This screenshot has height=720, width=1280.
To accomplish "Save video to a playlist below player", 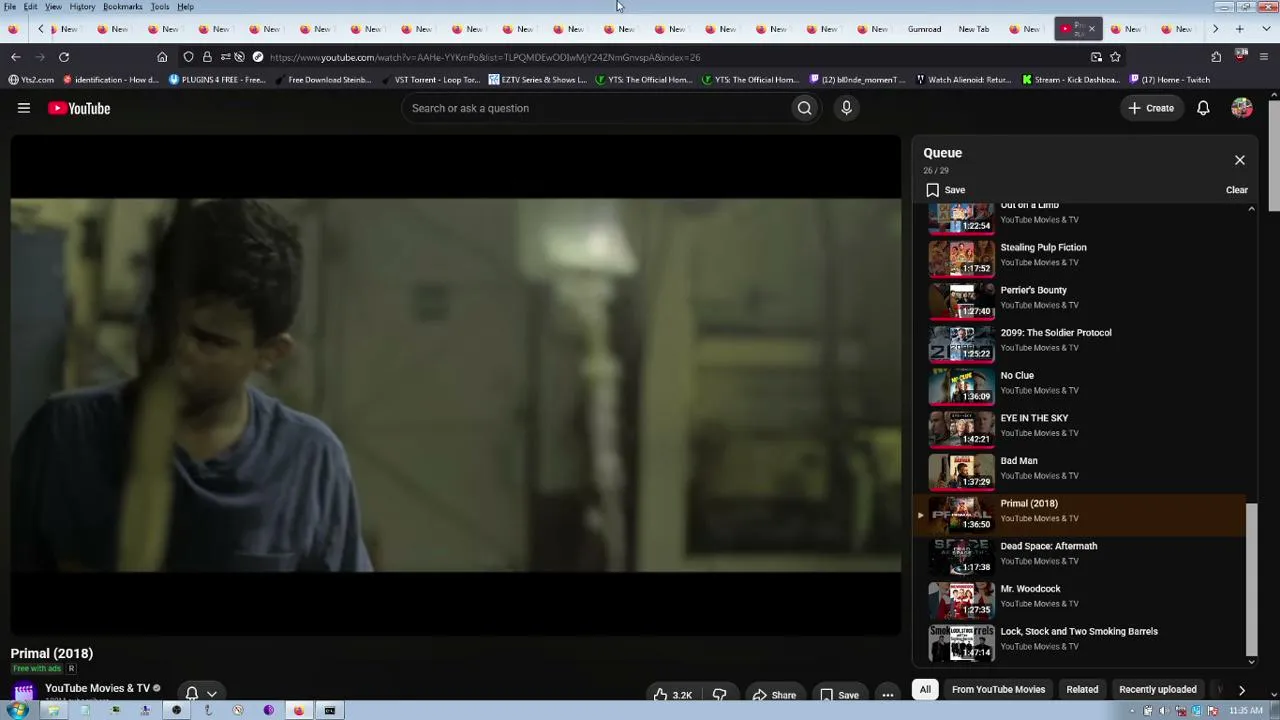I will tap(839, 695).
